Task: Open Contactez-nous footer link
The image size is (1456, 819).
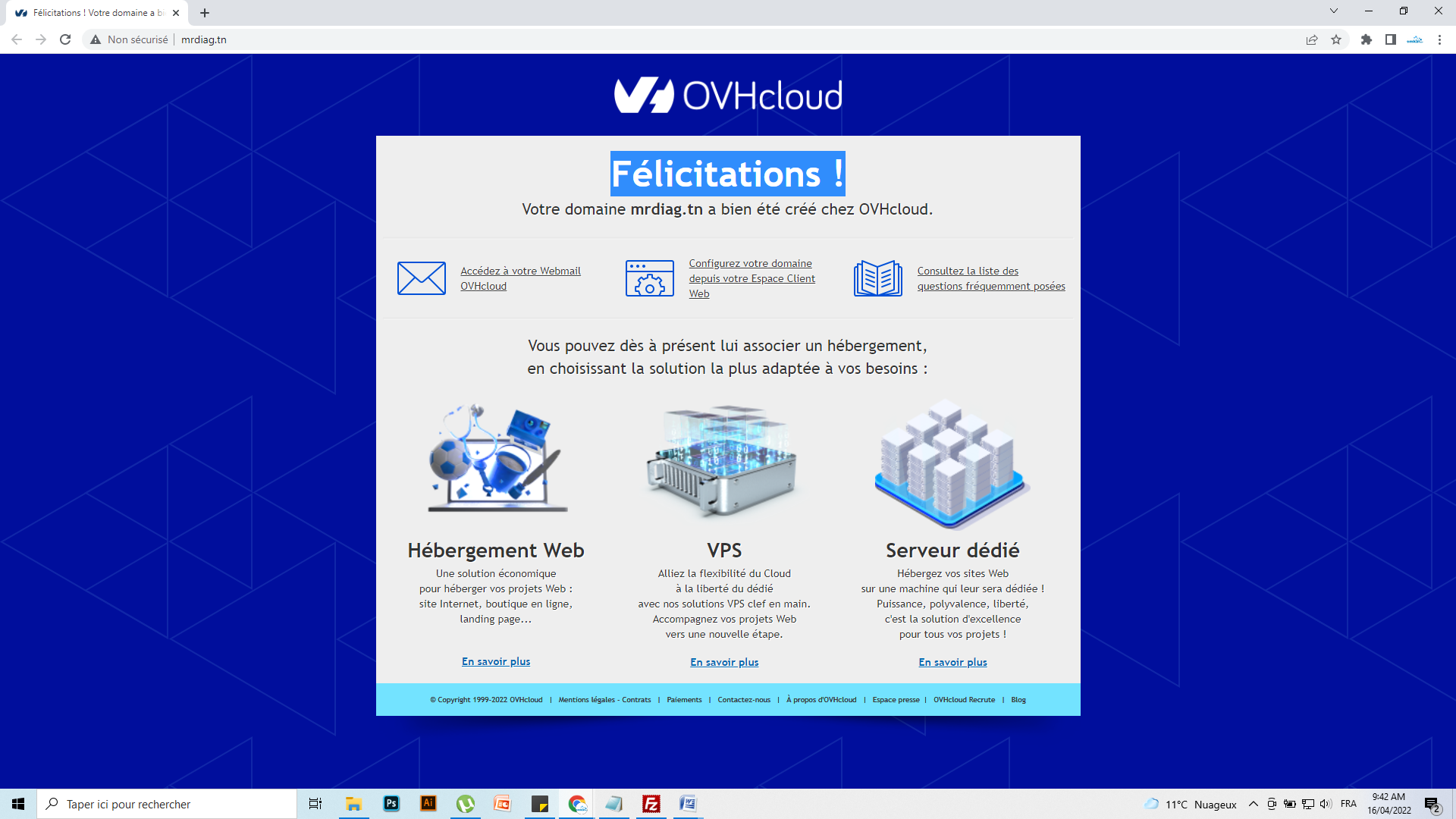Action: (x=743, y=700)
